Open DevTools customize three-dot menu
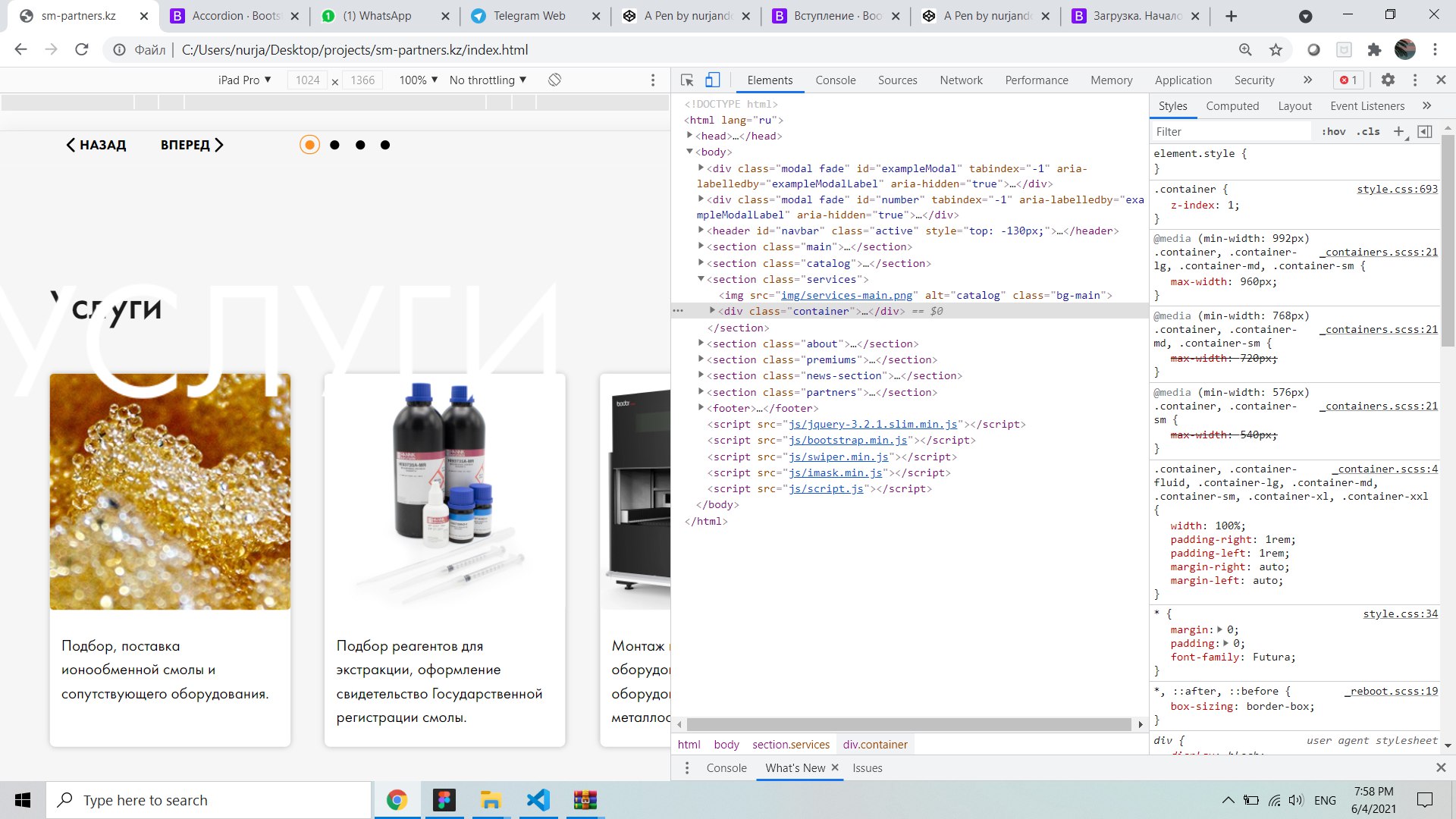This screenshot has height=819, width=1456. point(1415,80)
